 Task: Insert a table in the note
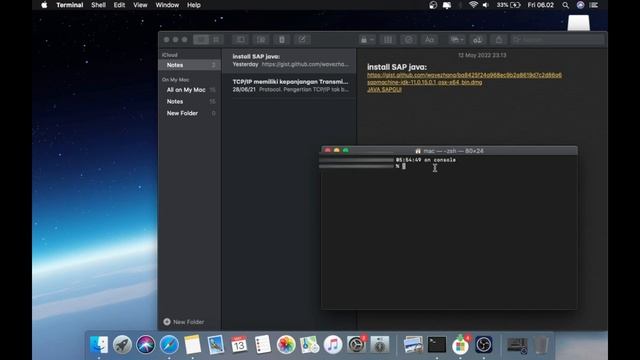388,40
